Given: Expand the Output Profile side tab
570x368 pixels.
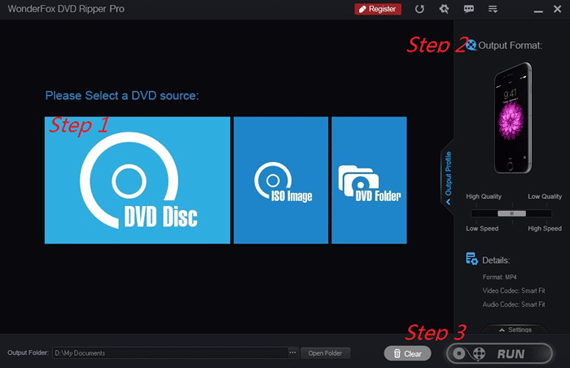Looking at the screenshot, I should point(448,177).
